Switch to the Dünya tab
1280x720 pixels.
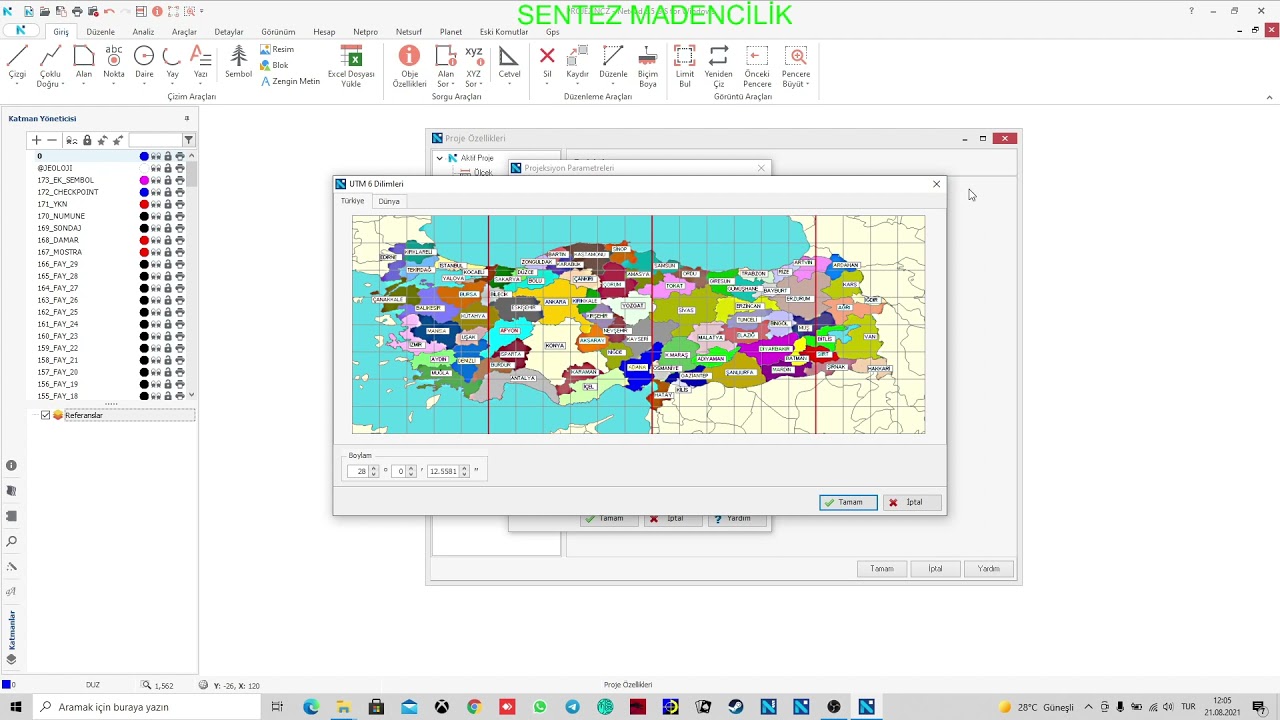pos(389,201)
